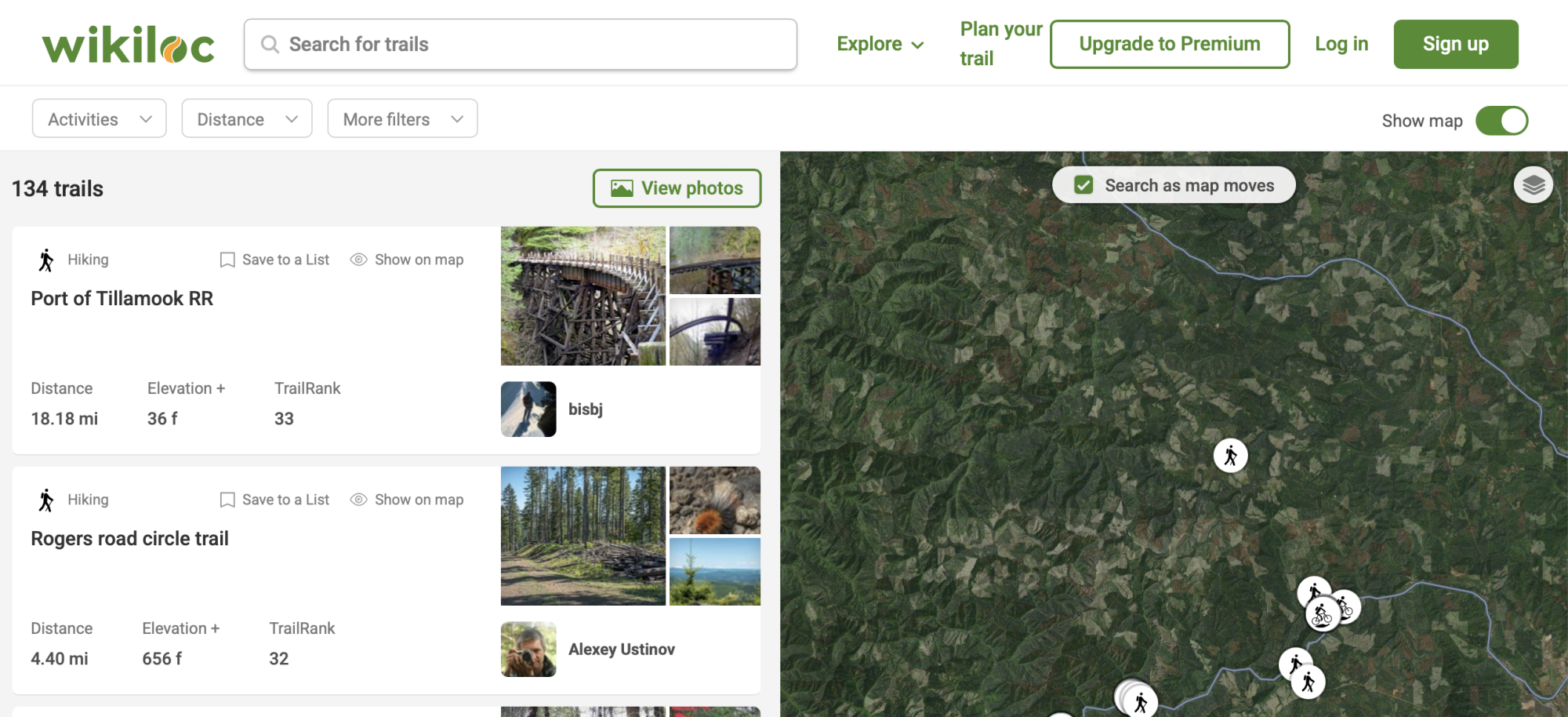Viewport: 1568px width, 717px height.
Task: Click hiking icon on Port of Tillamook RR
Action: click(46, 260)
